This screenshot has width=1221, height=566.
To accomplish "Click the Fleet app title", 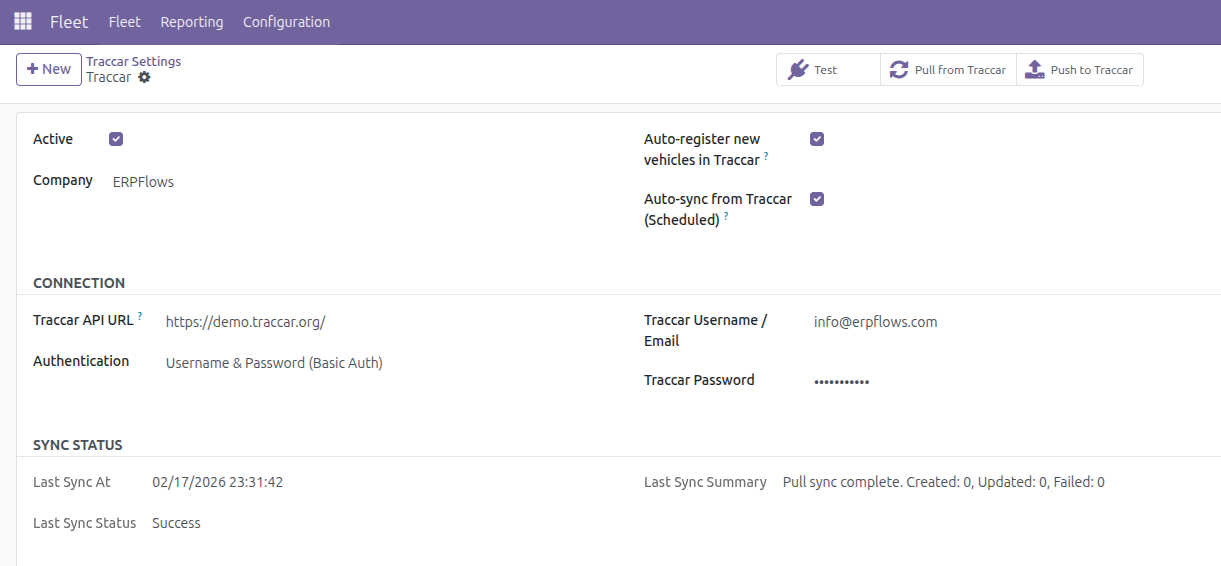I will click(69, 22).
